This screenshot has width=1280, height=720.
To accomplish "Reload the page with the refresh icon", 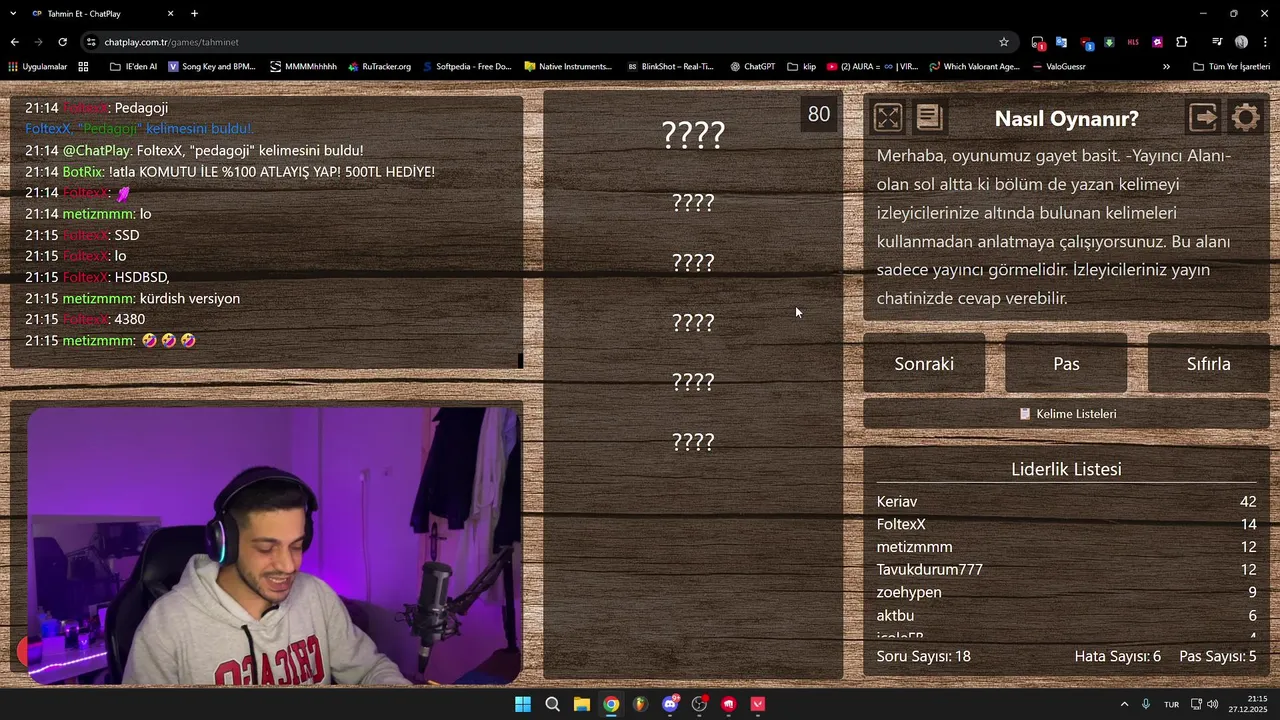I will tap(62, 42).
